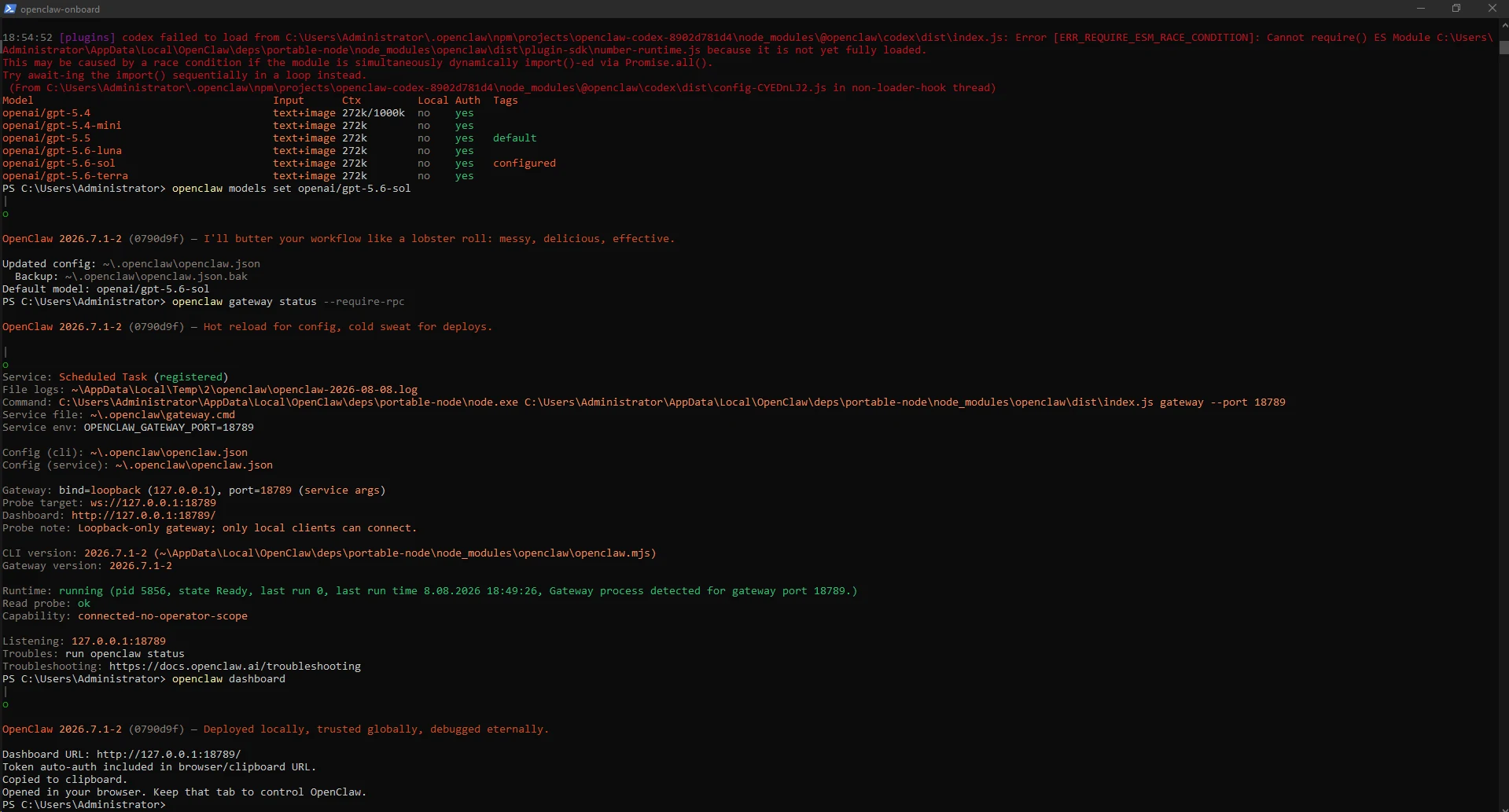Click the service file gateway.cmd path
Image resolution: width=1509 pixels, height=812 pixels.
coord(163,415)
